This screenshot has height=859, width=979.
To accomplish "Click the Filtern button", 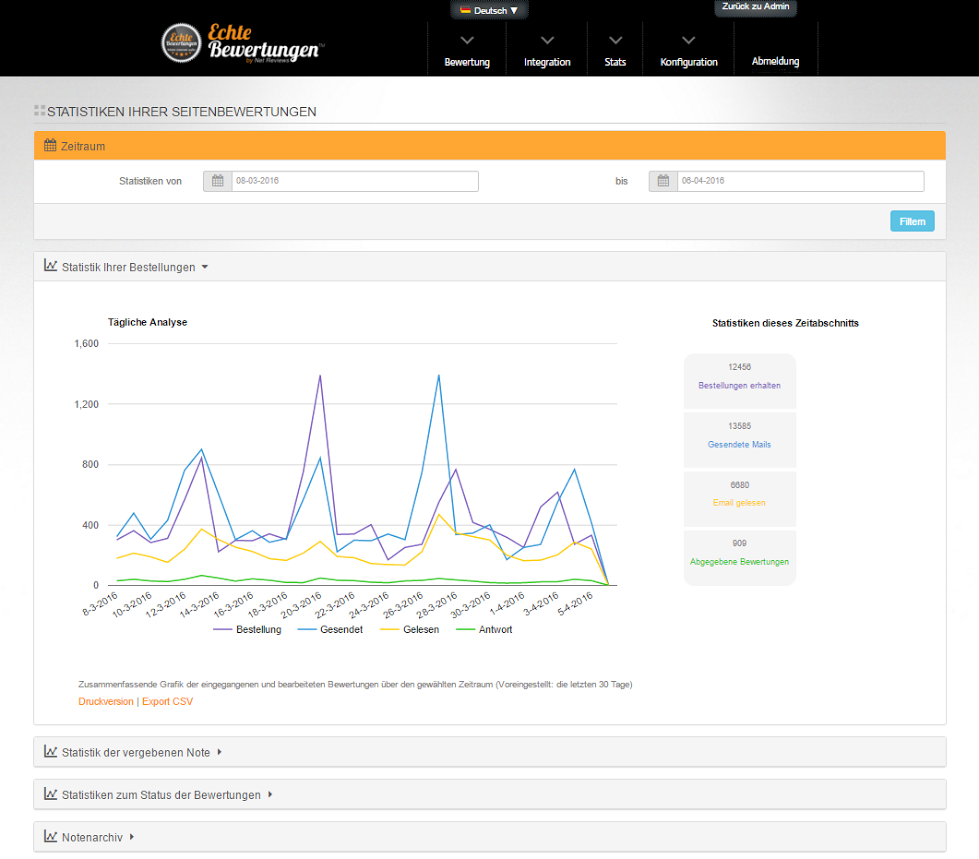I will click(912, 221).
